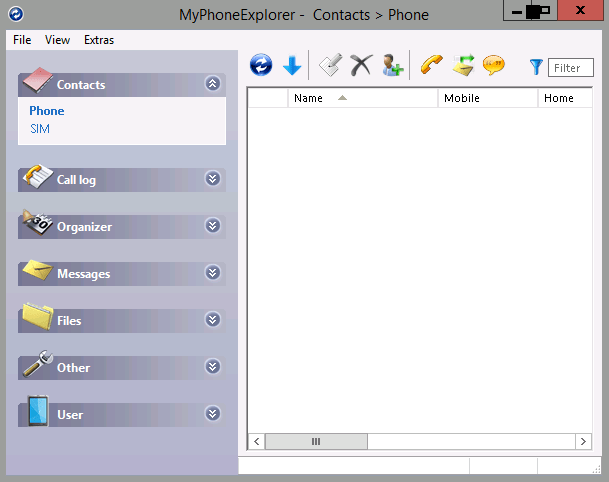Click the blue filter funnel icon
The image size is (609, 482).
point(536,67)
